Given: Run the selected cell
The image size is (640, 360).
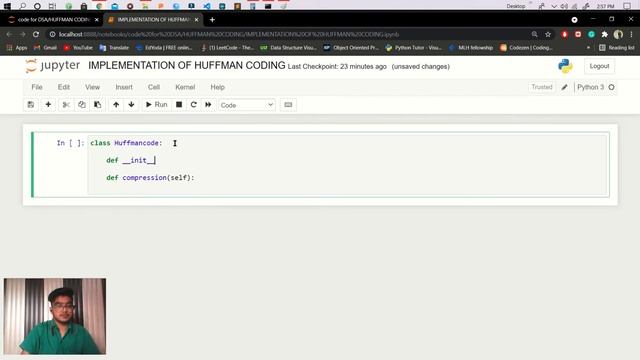Looking at the screenshot, I should [157, 105].
